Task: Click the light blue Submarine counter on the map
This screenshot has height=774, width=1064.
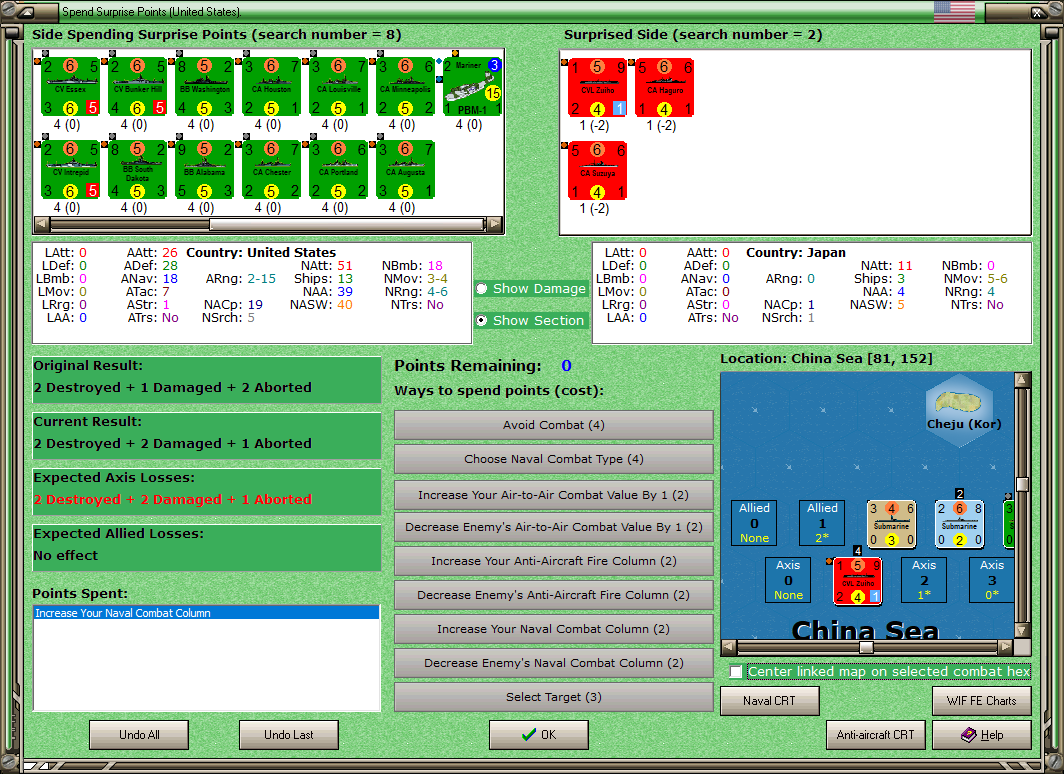Action: point(960,524)
